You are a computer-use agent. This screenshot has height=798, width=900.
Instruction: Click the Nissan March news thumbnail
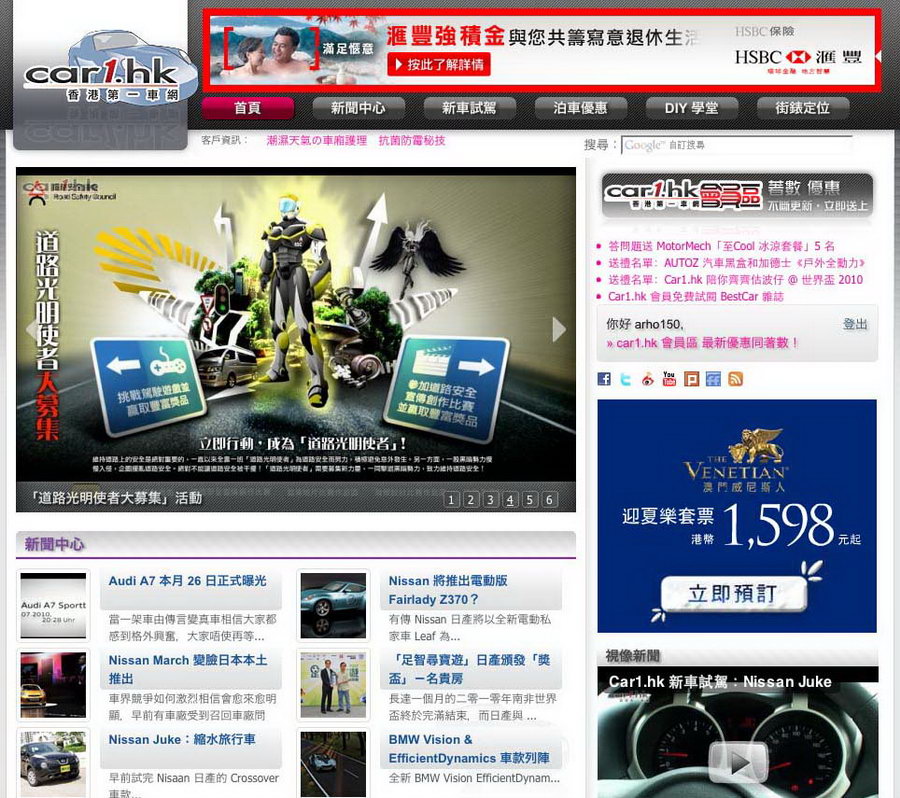(x=53, y=684)
